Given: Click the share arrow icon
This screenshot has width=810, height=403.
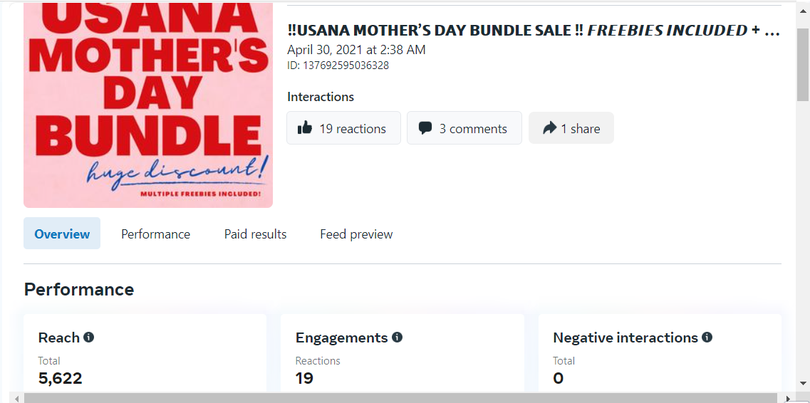Looking at the screenshot, I should point(548,128).
